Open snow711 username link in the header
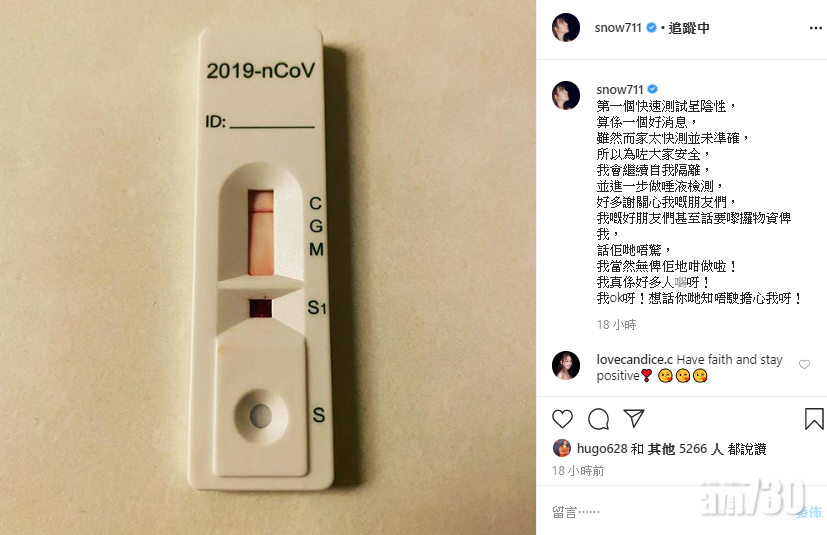This screenshot has width=827, height=535. pos(618,27)
